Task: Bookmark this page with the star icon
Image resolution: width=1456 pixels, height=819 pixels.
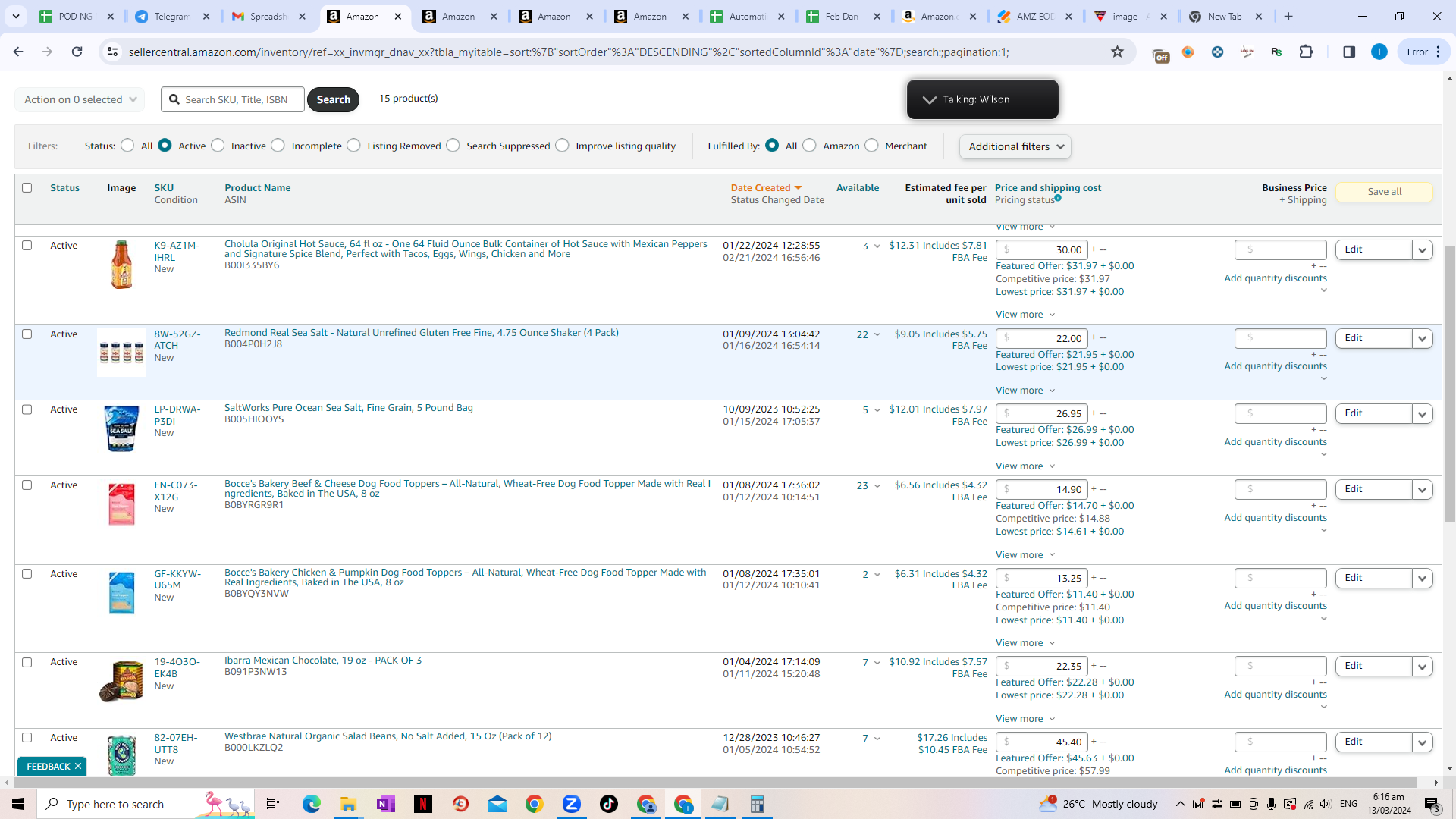Action: coord(1117,52)
